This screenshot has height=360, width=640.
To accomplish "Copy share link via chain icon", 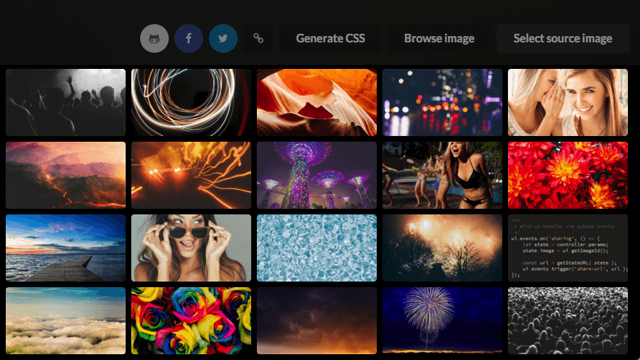I will 258,38.
